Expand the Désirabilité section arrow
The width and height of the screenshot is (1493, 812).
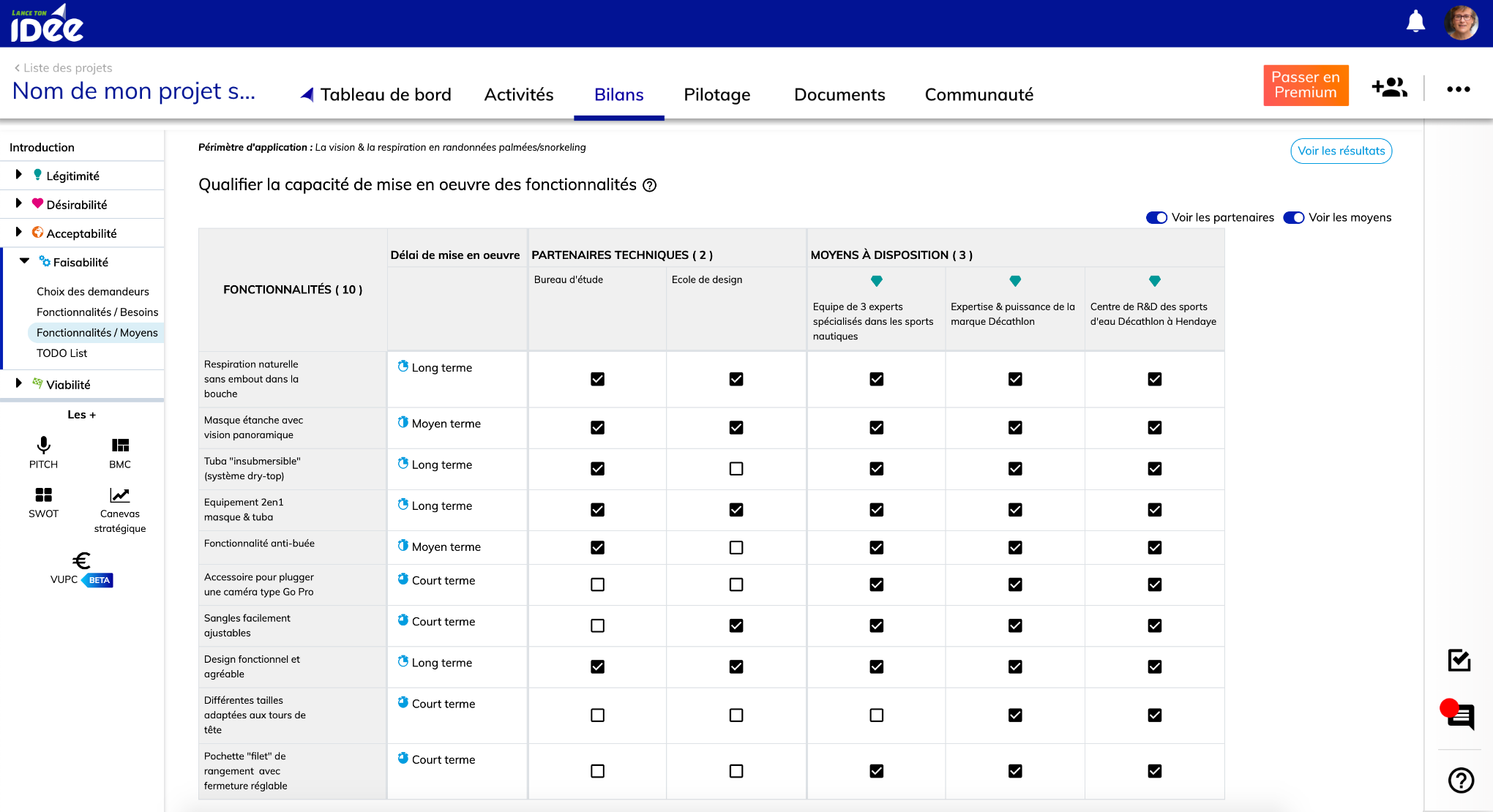pos(19,203)
